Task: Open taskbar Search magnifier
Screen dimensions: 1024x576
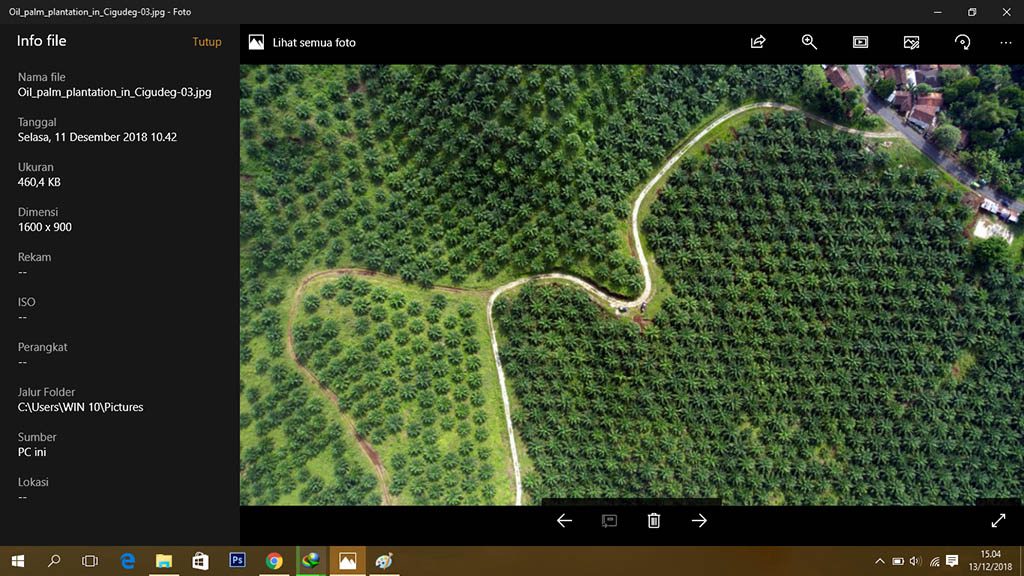Action: point(54,561)
